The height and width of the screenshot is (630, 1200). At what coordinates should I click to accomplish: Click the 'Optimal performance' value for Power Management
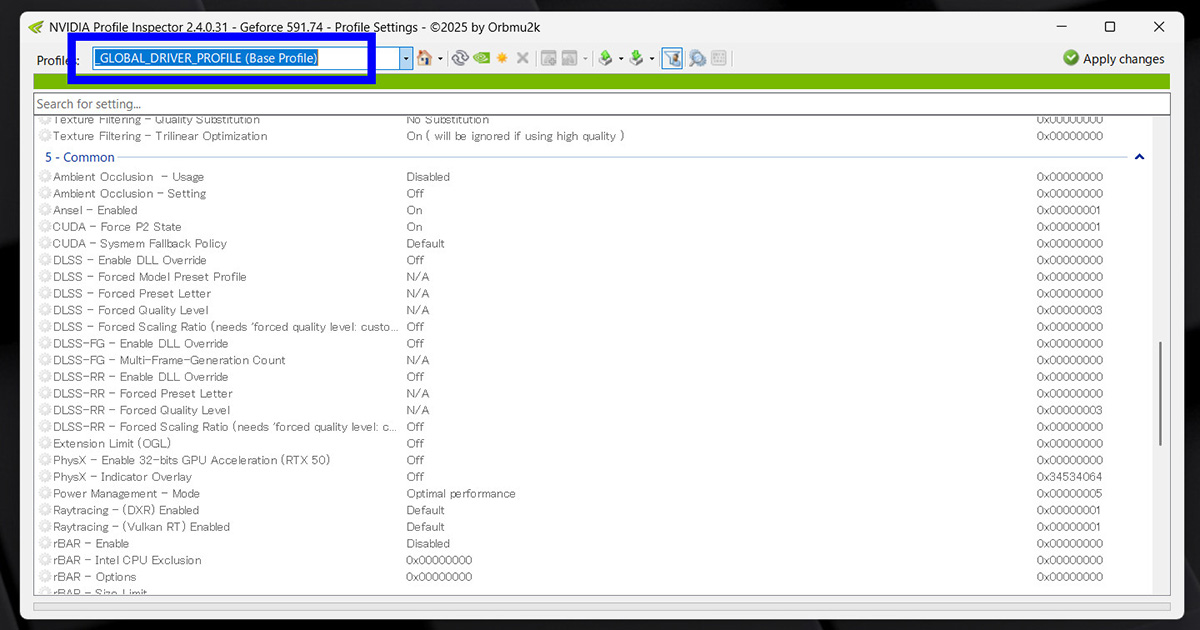[x=460, y=494]
